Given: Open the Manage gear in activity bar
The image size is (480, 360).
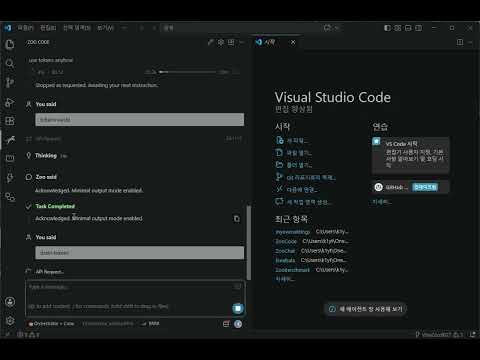Looking at the screenshot, I should coord(10,321).
